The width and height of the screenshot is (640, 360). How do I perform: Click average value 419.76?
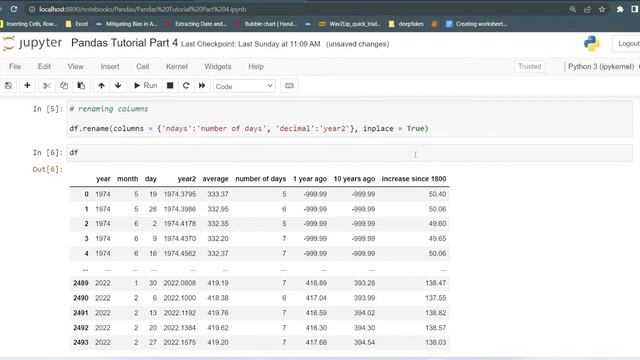tap(218, 313)
